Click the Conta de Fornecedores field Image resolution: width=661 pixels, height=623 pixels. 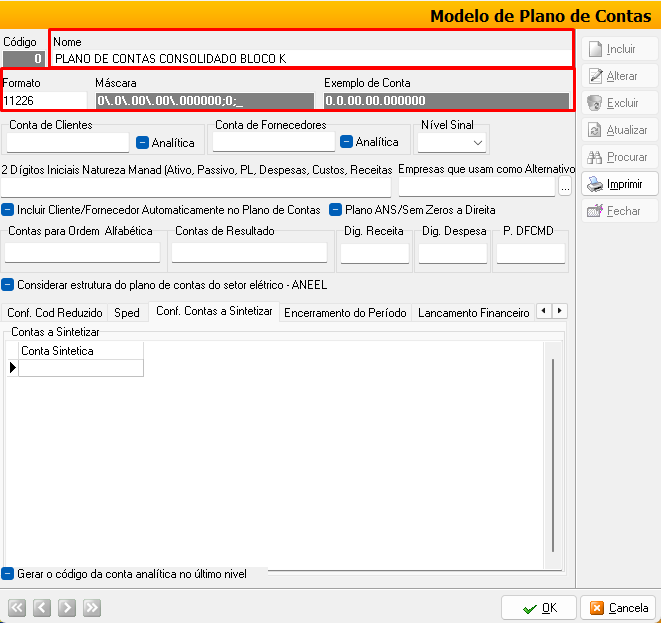(274, 142)
